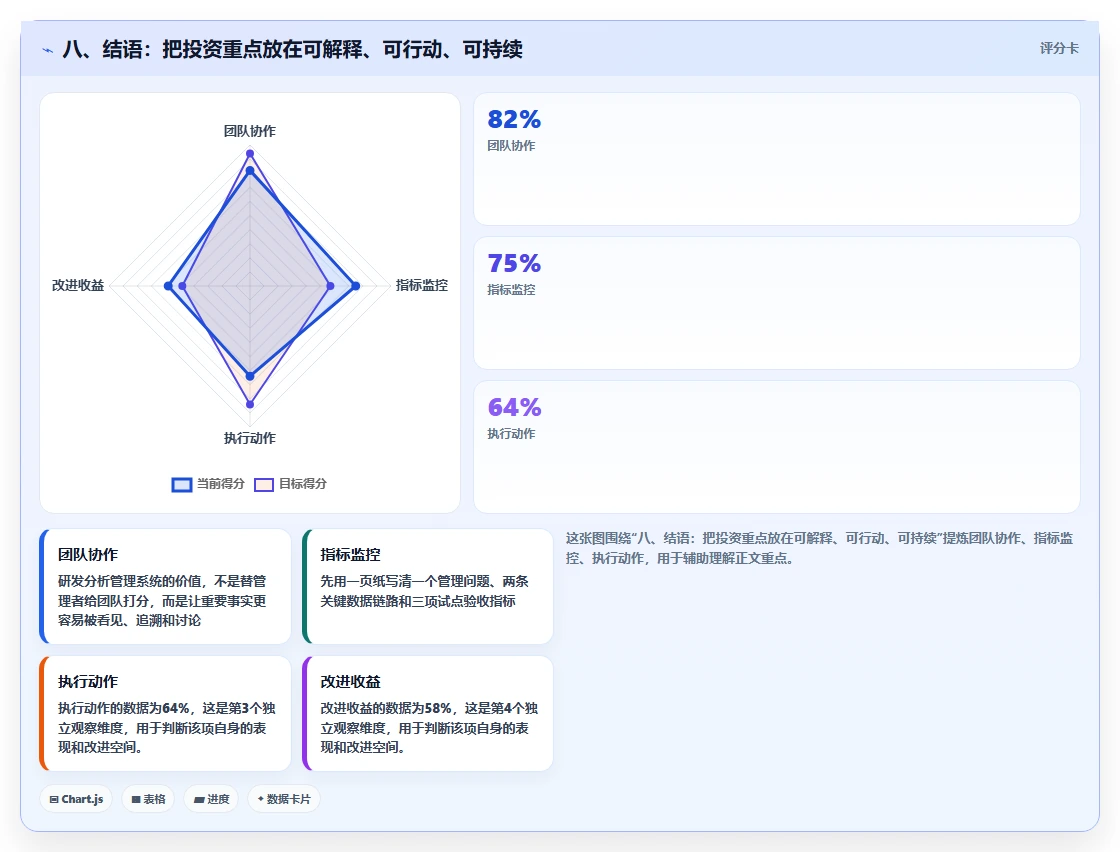Click the 当前得分 point on 指标监控 axis

click(x=356, y=286)
